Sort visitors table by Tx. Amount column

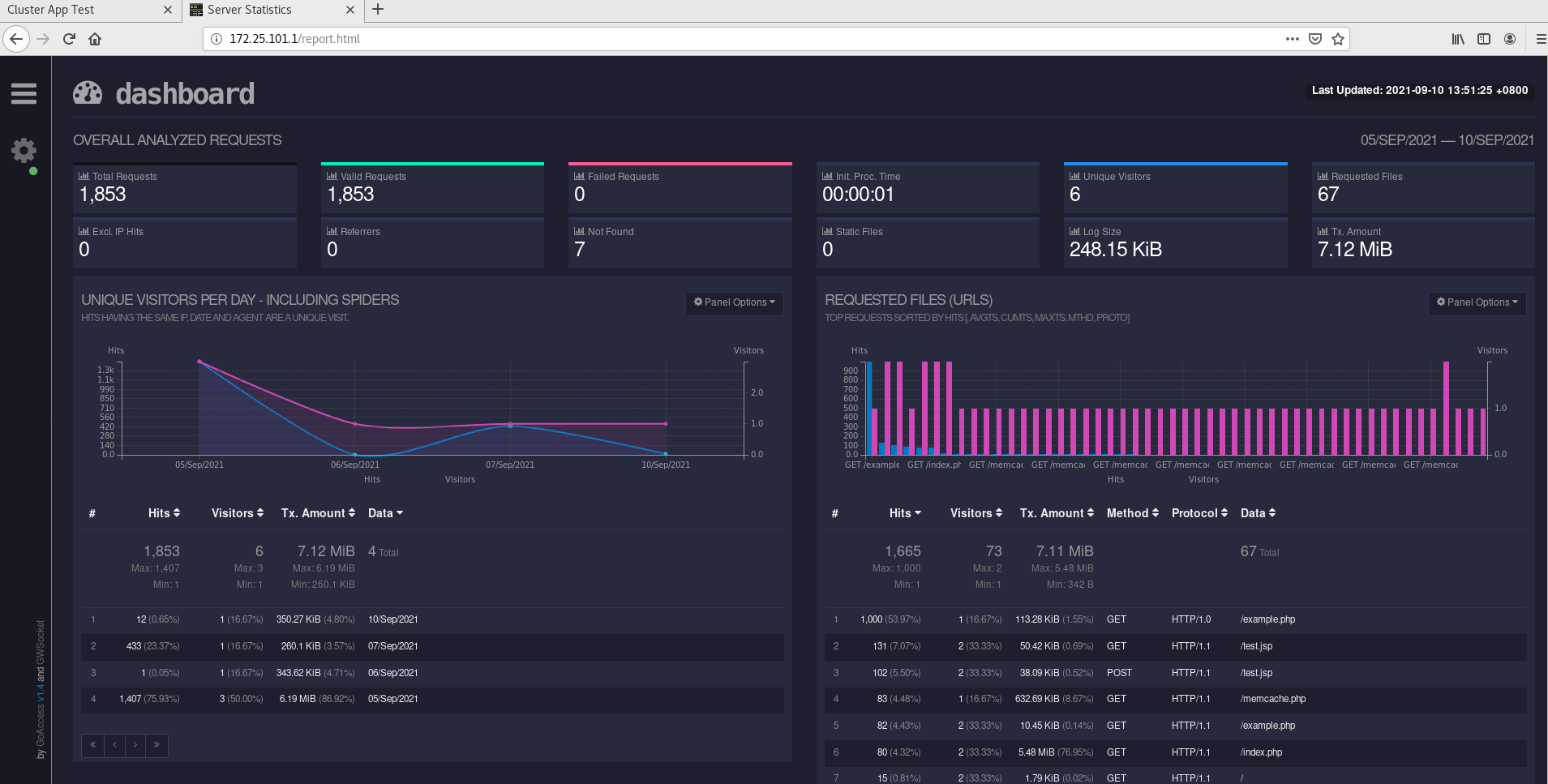pos(318,513)
